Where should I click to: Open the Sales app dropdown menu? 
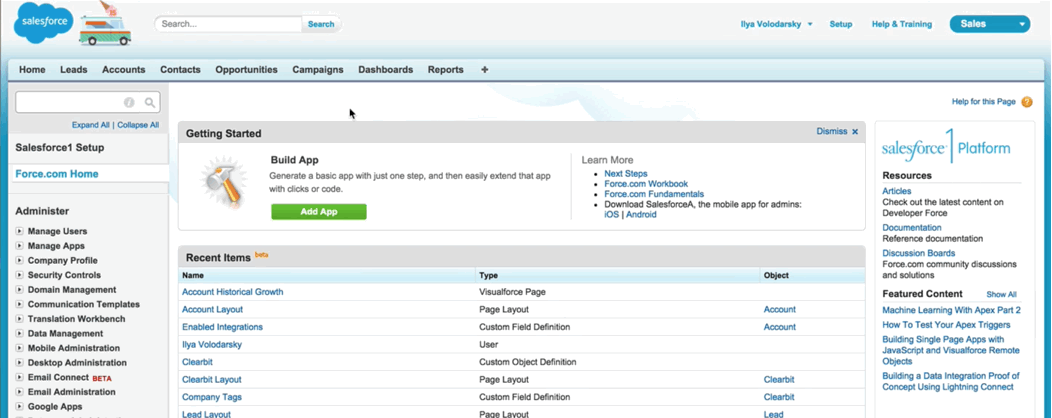990,24
